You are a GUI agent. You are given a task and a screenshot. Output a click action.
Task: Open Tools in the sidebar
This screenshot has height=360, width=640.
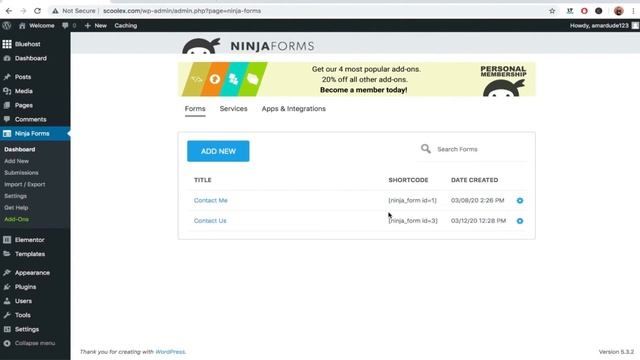[x=35, y=315]
